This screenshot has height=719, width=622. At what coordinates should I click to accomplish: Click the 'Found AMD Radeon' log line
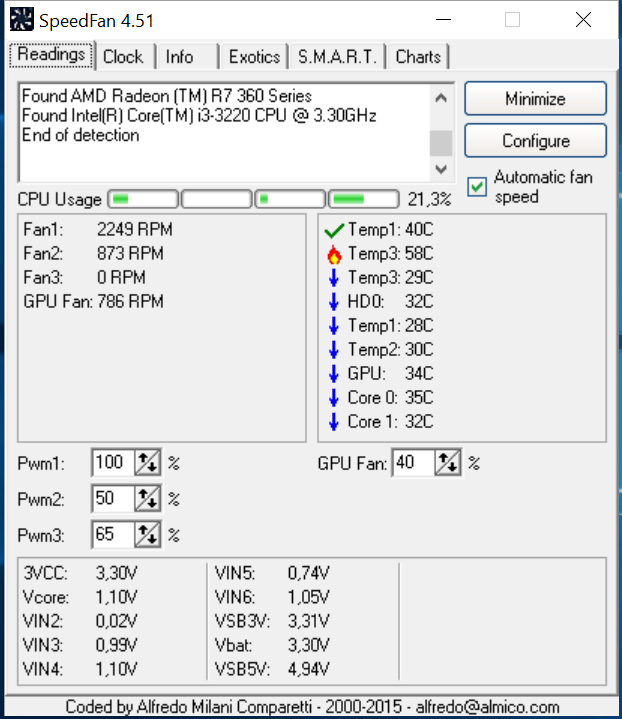[167, 96]
